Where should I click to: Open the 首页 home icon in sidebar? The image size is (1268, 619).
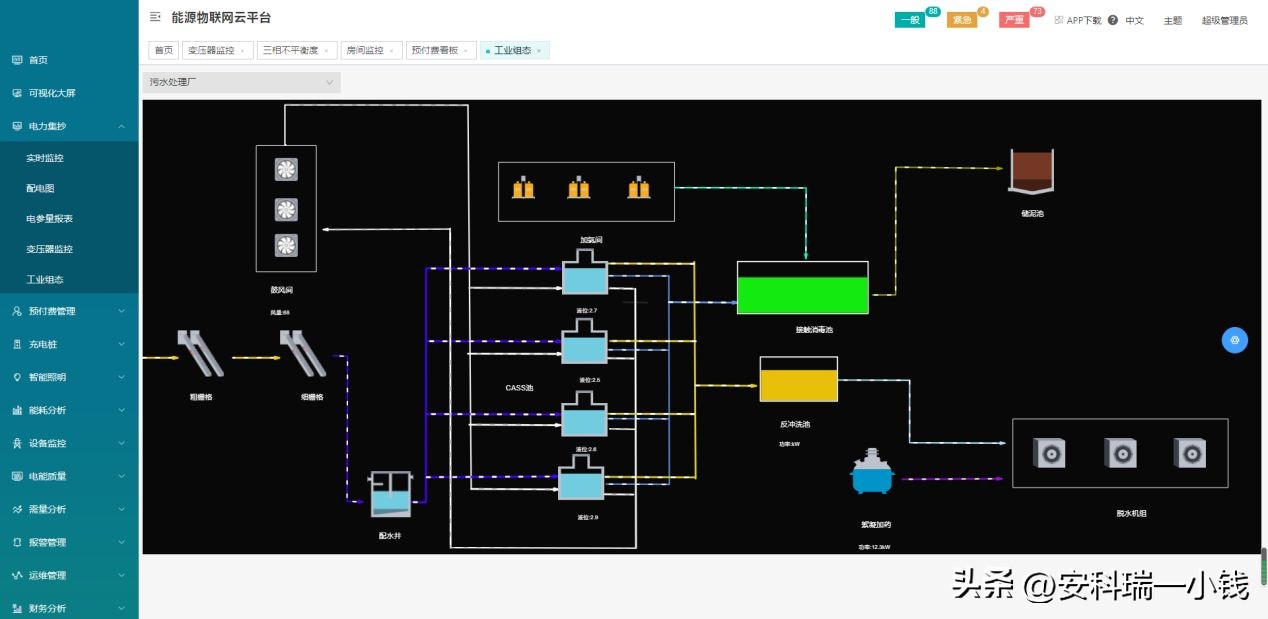[x=17, y=60]
